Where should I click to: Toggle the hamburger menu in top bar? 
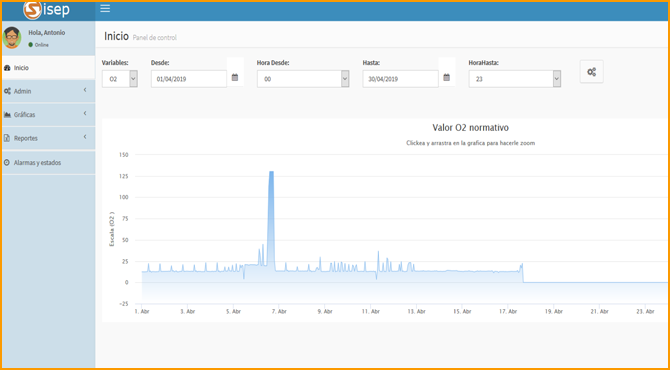click(105, 9)
